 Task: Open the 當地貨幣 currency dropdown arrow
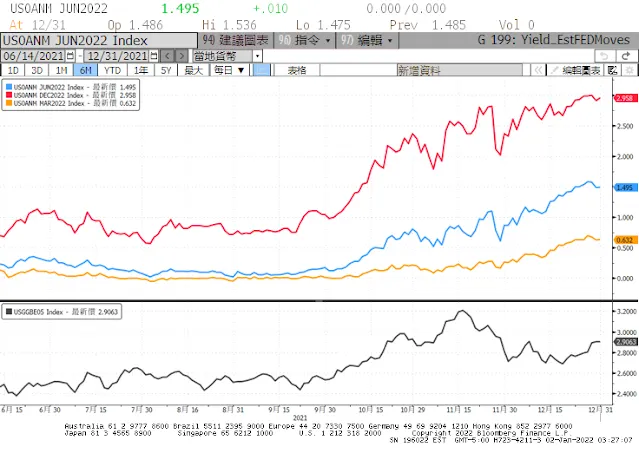coord(258,56)
